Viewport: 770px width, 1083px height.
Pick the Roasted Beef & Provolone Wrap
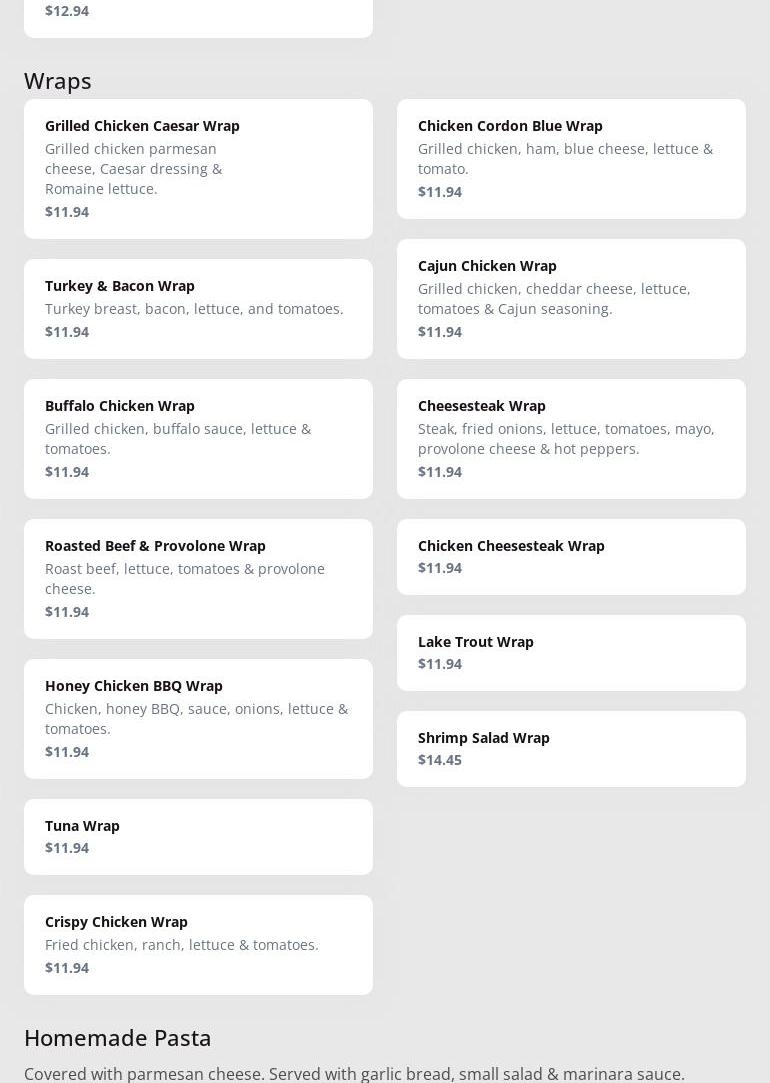click(198, 578)
